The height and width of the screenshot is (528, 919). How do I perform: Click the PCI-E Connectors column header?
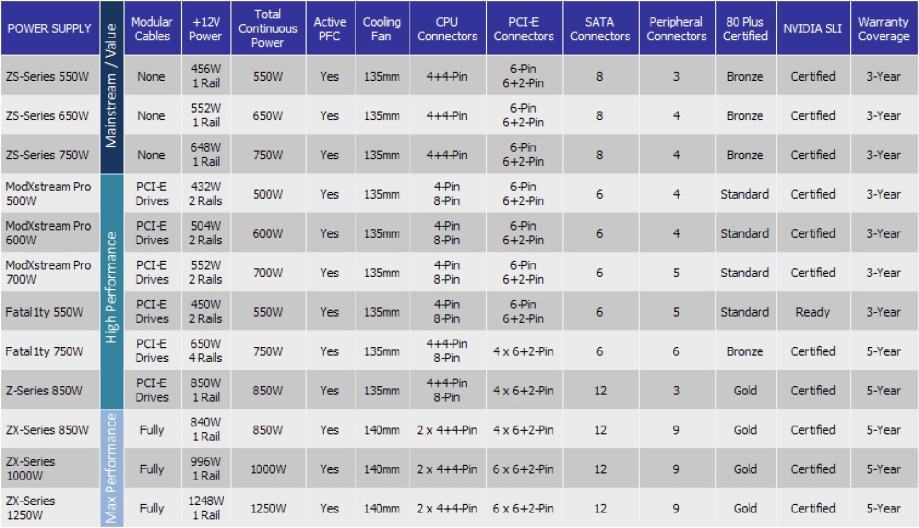click(522, 29)
